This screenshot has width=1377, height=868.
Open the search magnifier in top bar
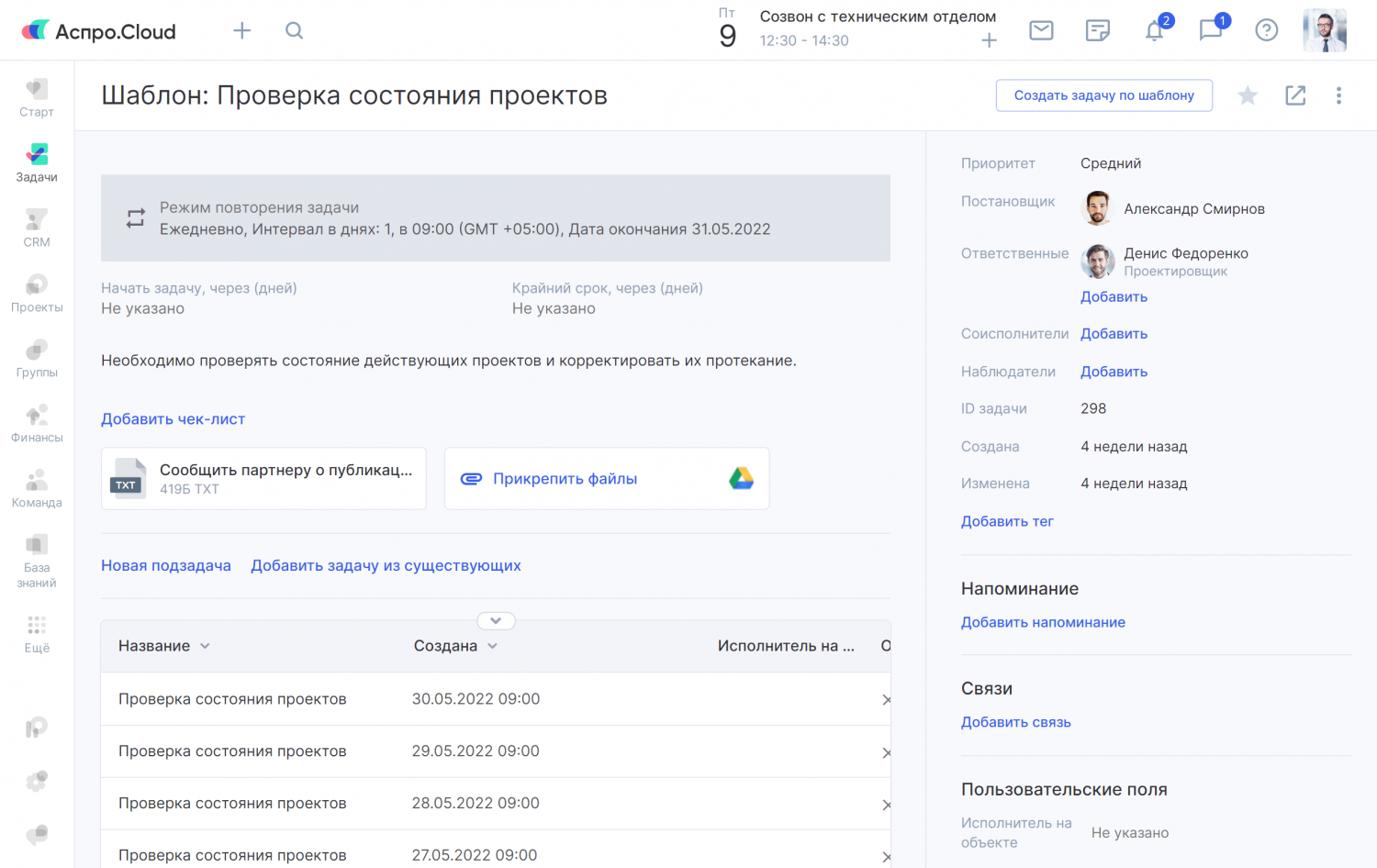tap(294, 30)
